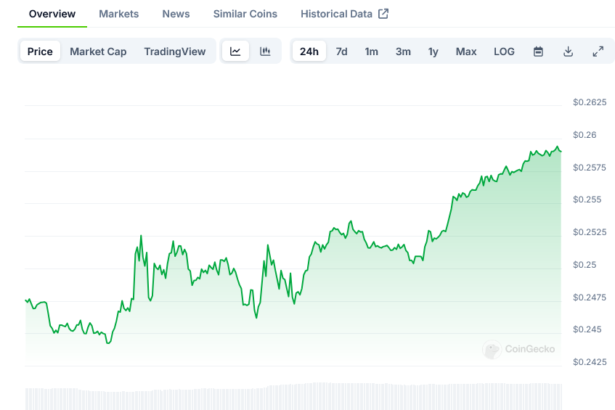Select the Overview tab
Image resolution: width=615 pixels, height=410 pixels.
click(52, 14)
